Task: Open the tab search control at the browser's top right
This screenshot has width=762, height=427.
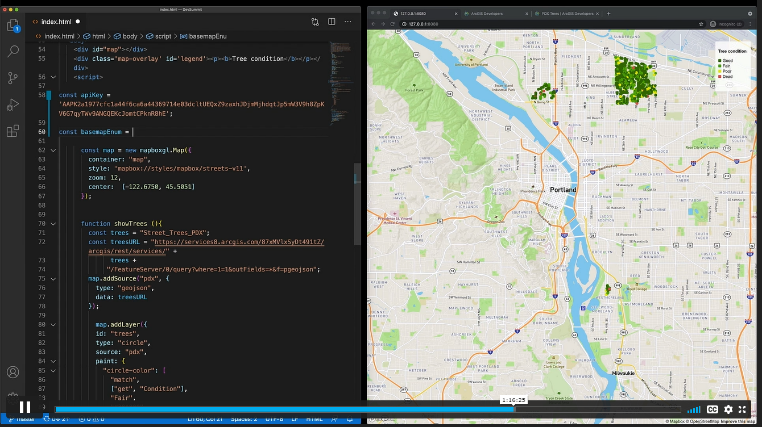Action: (x=750, y=14)
